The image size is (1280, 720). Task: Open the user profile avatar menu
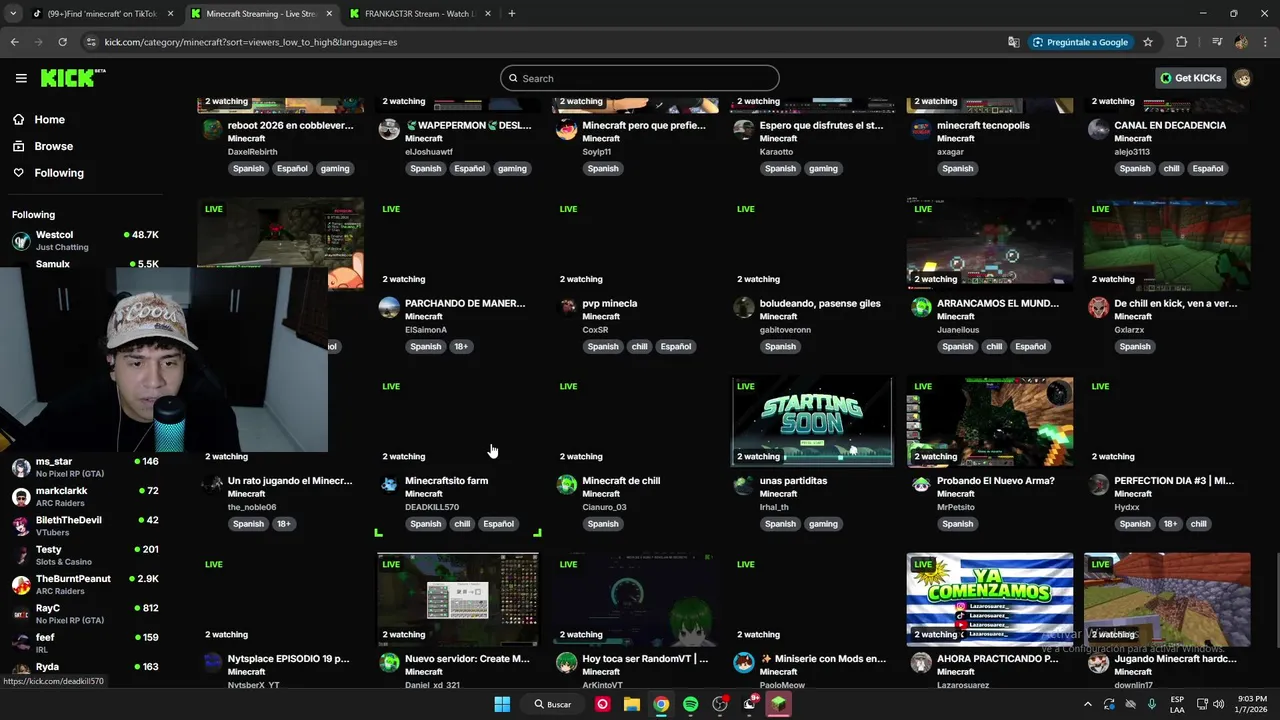[1243, 78]
